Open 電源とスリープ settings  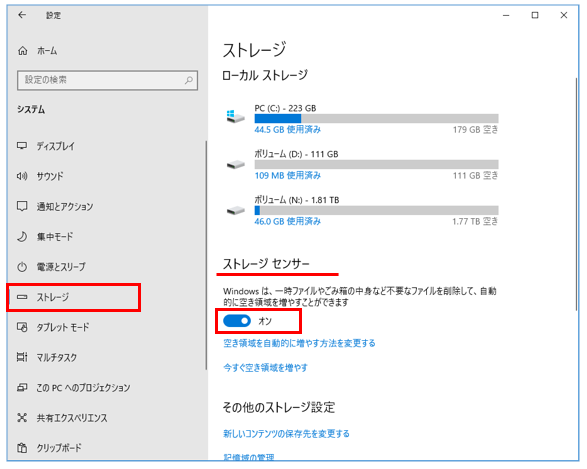click(61, 267)
